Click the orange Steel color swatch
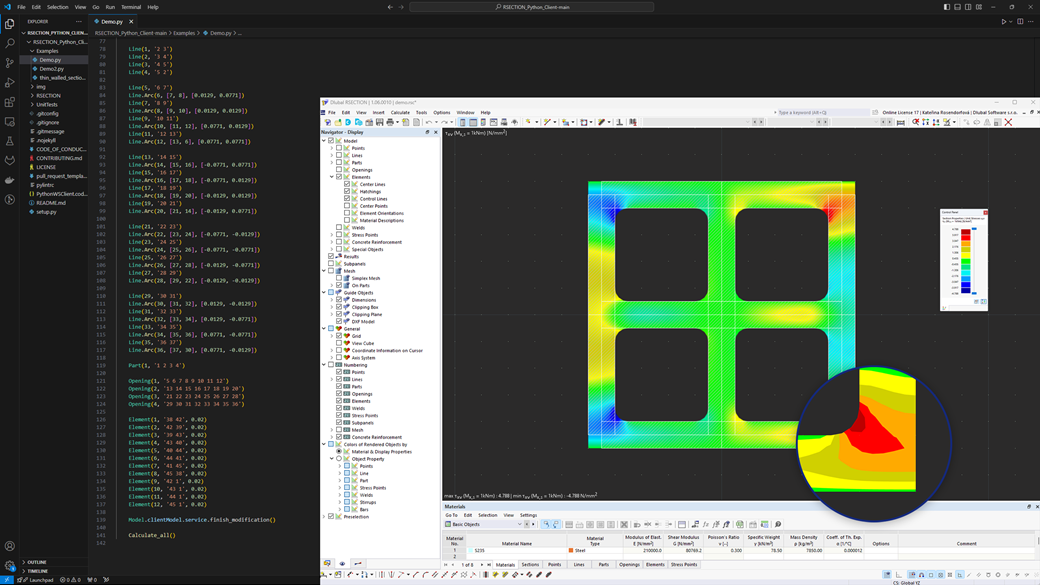The height and width of the screenshot is (585, 1040). 571,551
